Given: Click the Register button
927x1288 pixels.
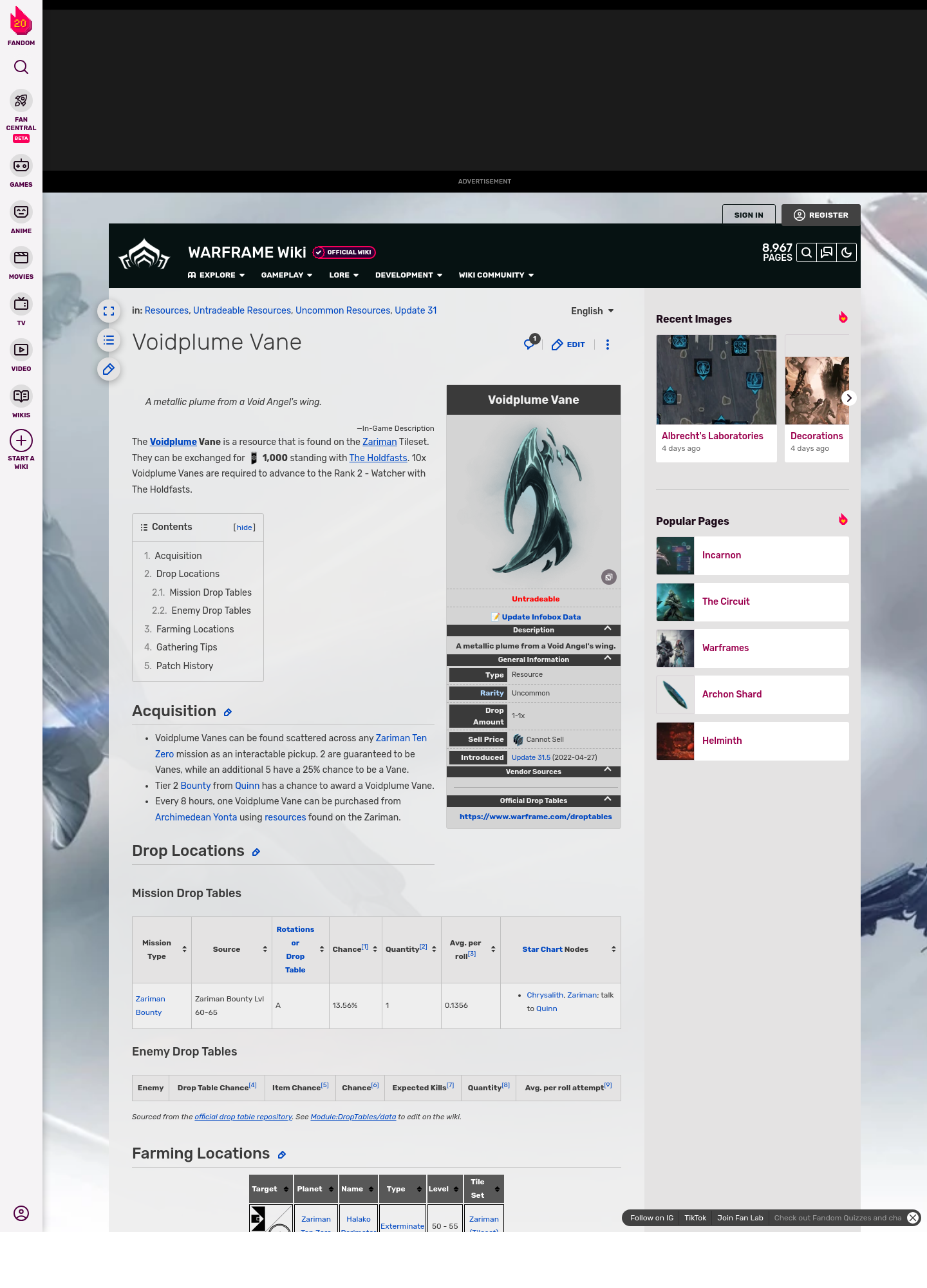Looking at the screenshot, I should click(821, 215).
